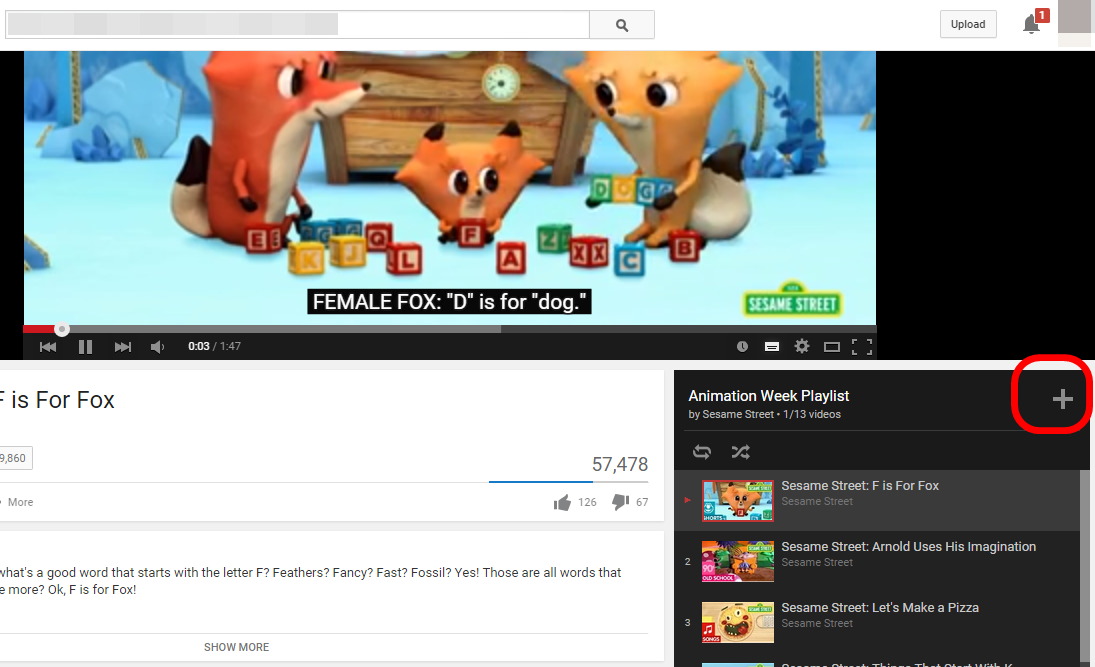Click the video frame to pause

(450, 187)
